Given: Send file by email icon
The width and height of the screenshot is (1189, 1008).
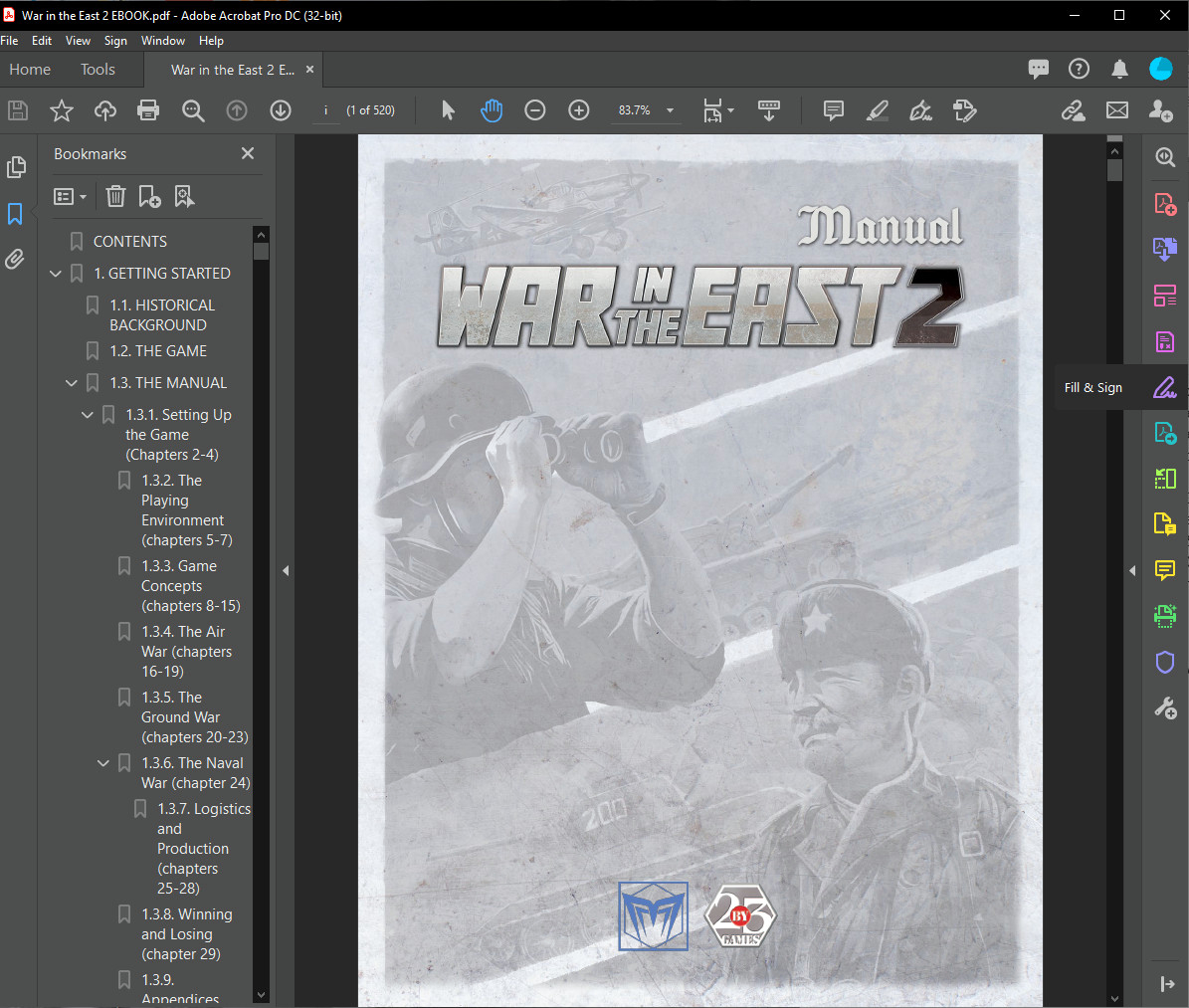Looking at the screenshot, I should point(1117,110).
